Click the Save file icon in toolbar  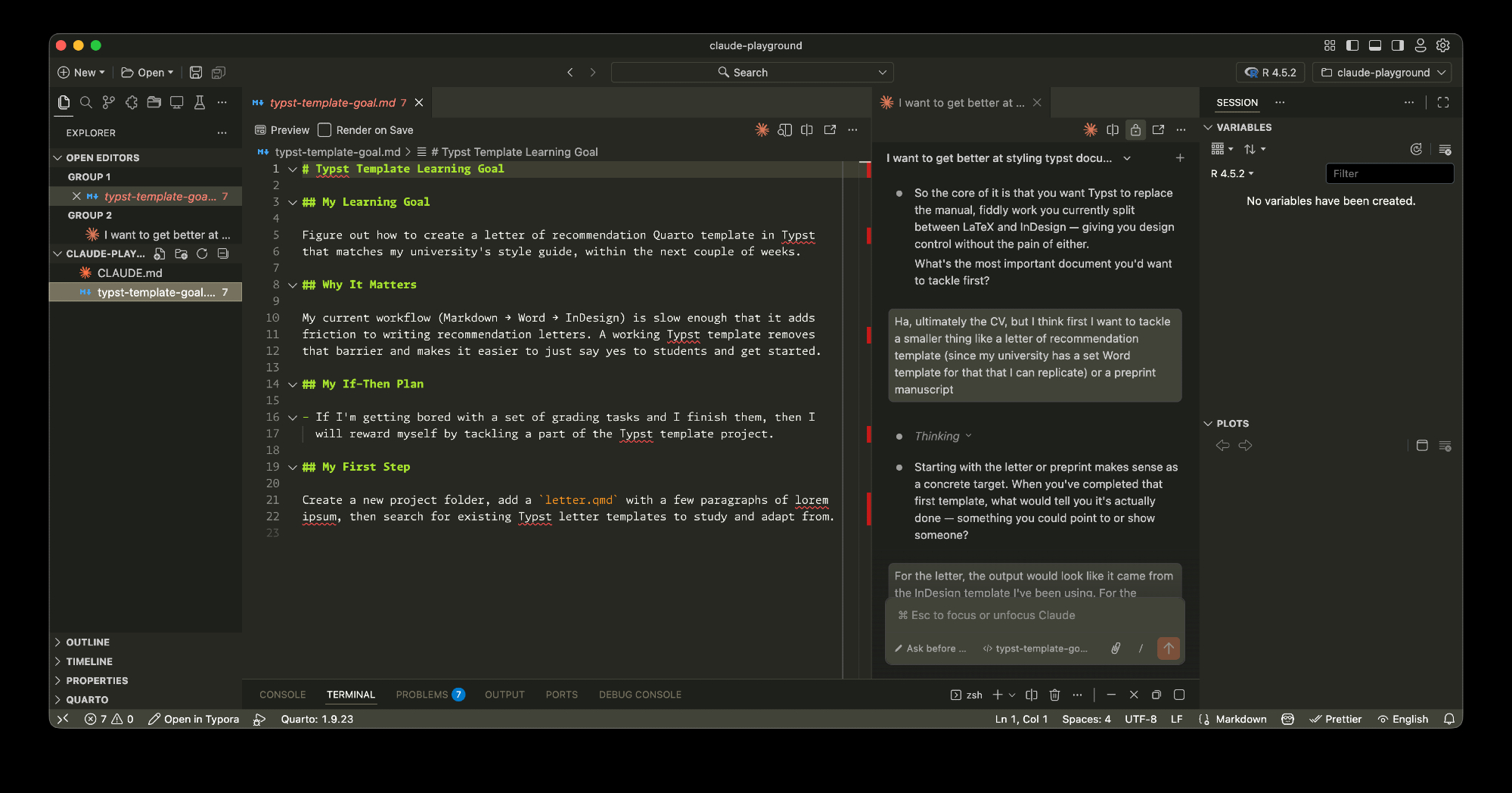196,73
